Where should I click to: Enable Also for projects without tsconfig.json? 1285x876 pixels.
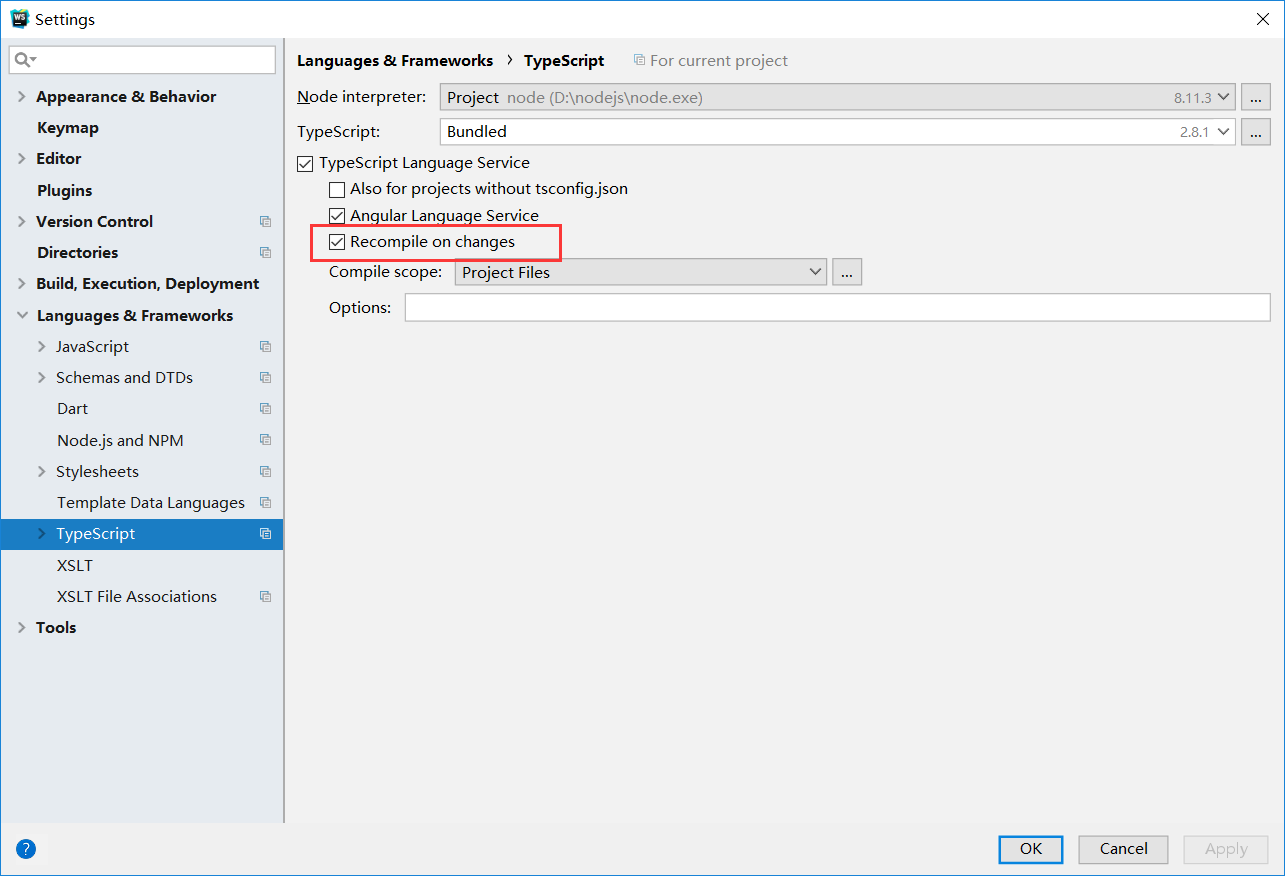point(337,189)
